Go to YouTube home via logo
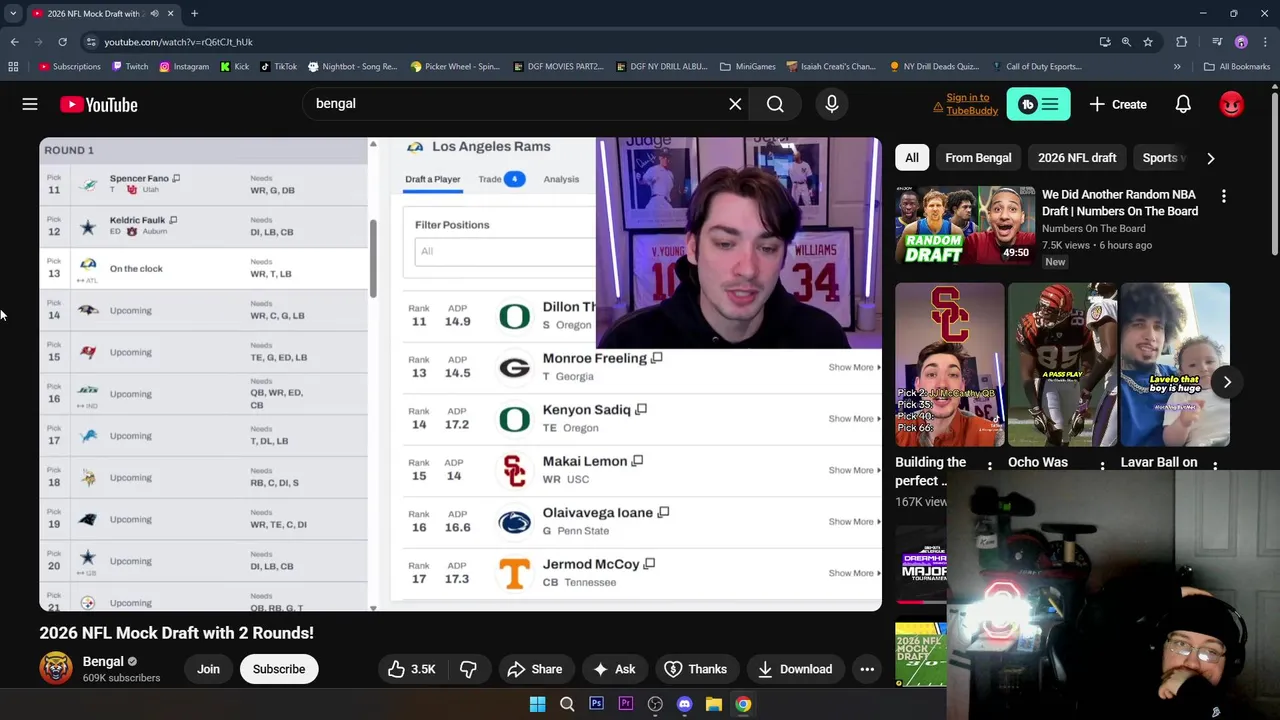Viewport: 1280px width, 720px height. click(98, 104)
